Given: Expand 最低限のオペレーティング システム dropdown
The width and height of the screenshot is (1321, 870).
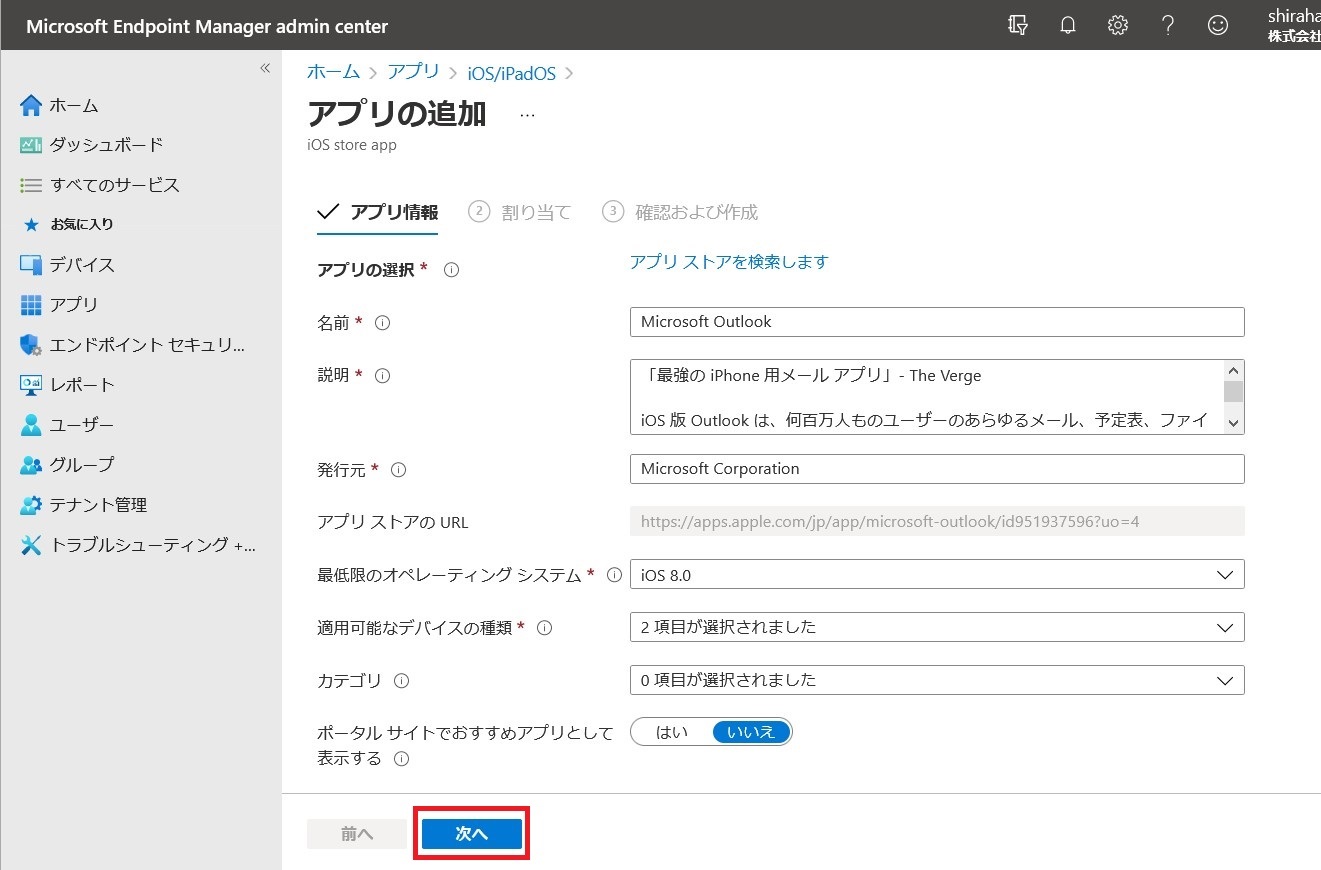Looking at the screenshot, I should tap(937, 575).
